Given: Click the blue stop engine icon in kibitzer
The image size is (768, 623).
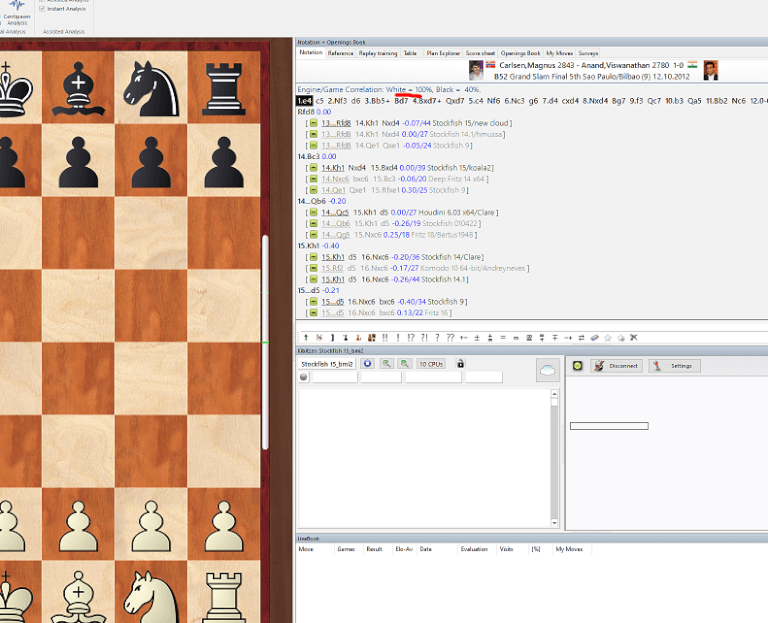Looking at the screenshot, I should (x=367, y=363).
